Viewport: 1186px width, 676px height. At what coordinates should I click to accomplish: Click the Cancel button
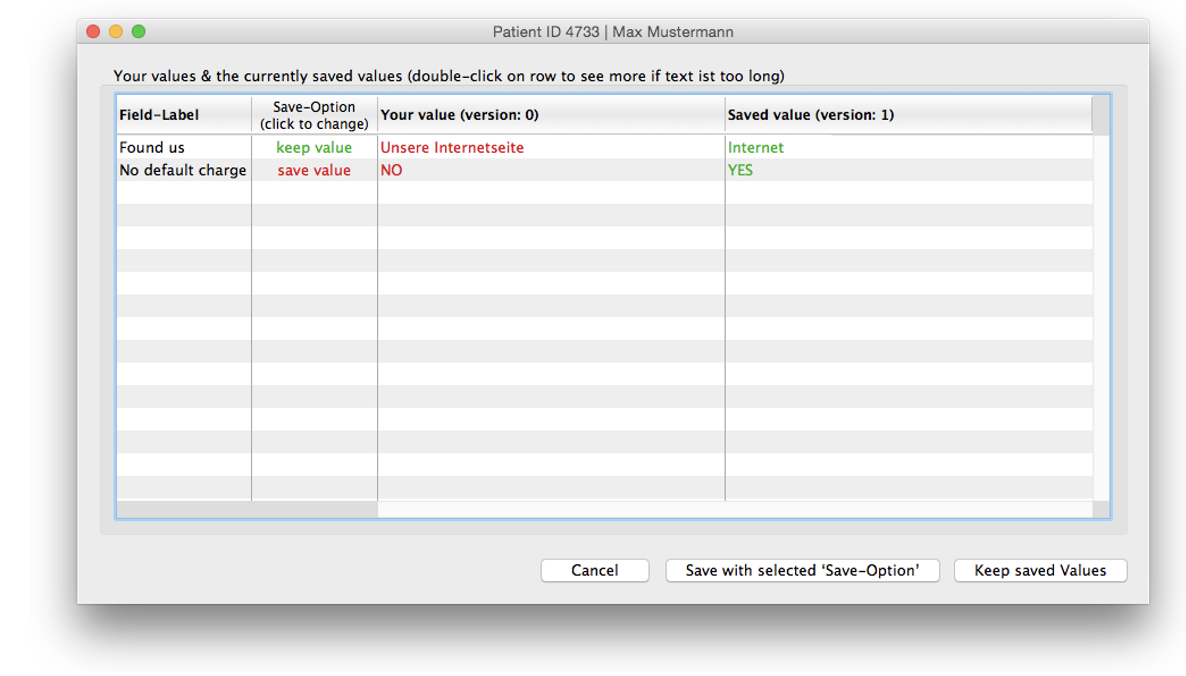[x=594, y=570]
